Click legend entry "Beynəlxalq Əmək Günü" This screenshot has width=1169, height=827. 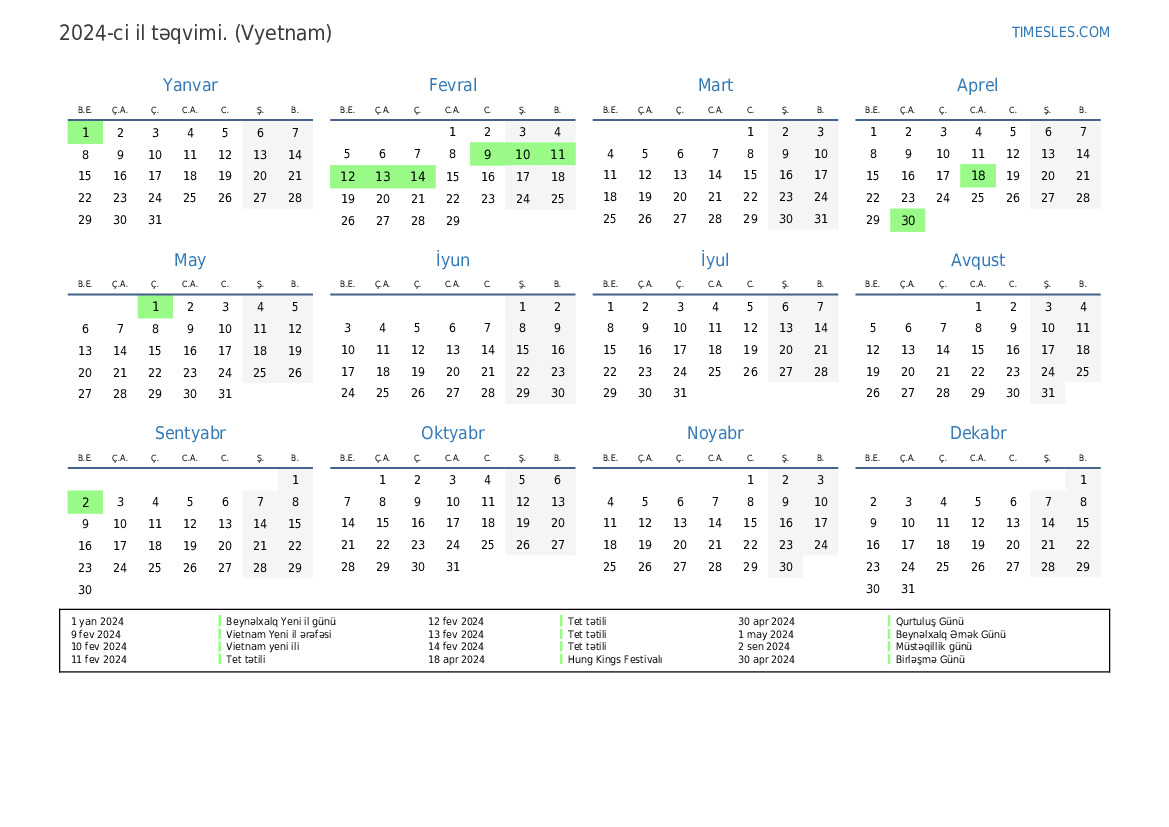click(x=951, y=634)
